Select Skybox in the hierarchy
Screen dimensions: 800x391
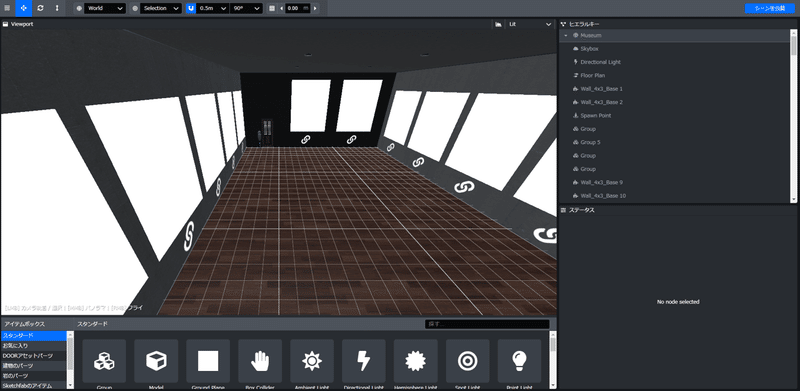pyautogui.click(x=674, y=49)
